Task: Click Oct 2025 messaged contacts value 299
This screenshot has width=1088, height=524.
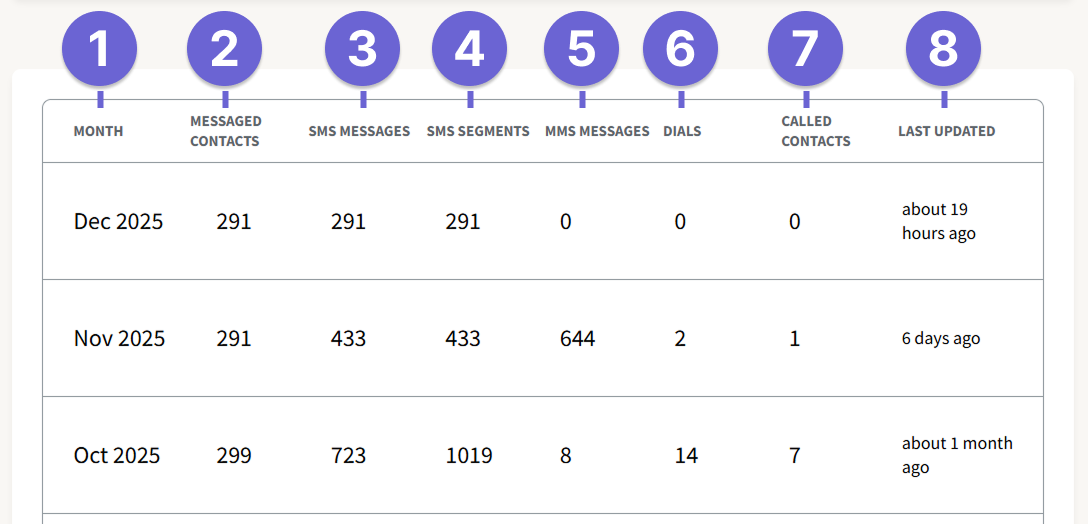Action: pyautogui.click(x=234, y=456)
